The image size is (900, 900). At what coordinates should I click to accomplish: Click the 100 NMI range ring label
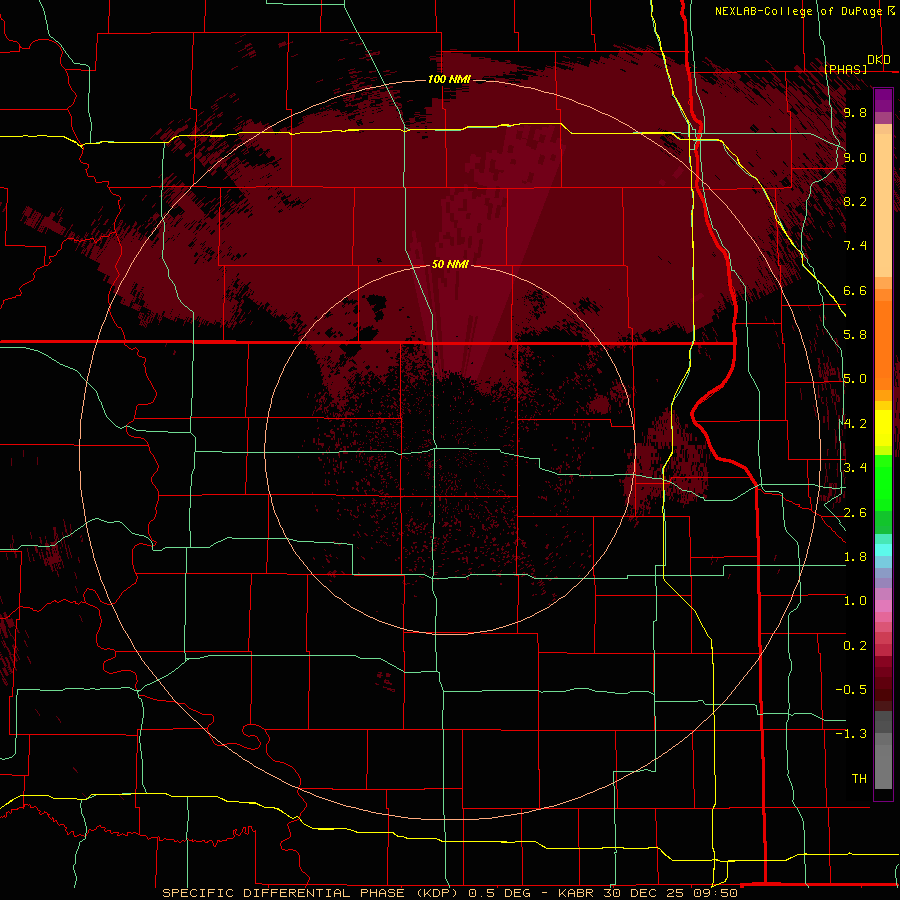pyautogui.click(x=449, y=79)
